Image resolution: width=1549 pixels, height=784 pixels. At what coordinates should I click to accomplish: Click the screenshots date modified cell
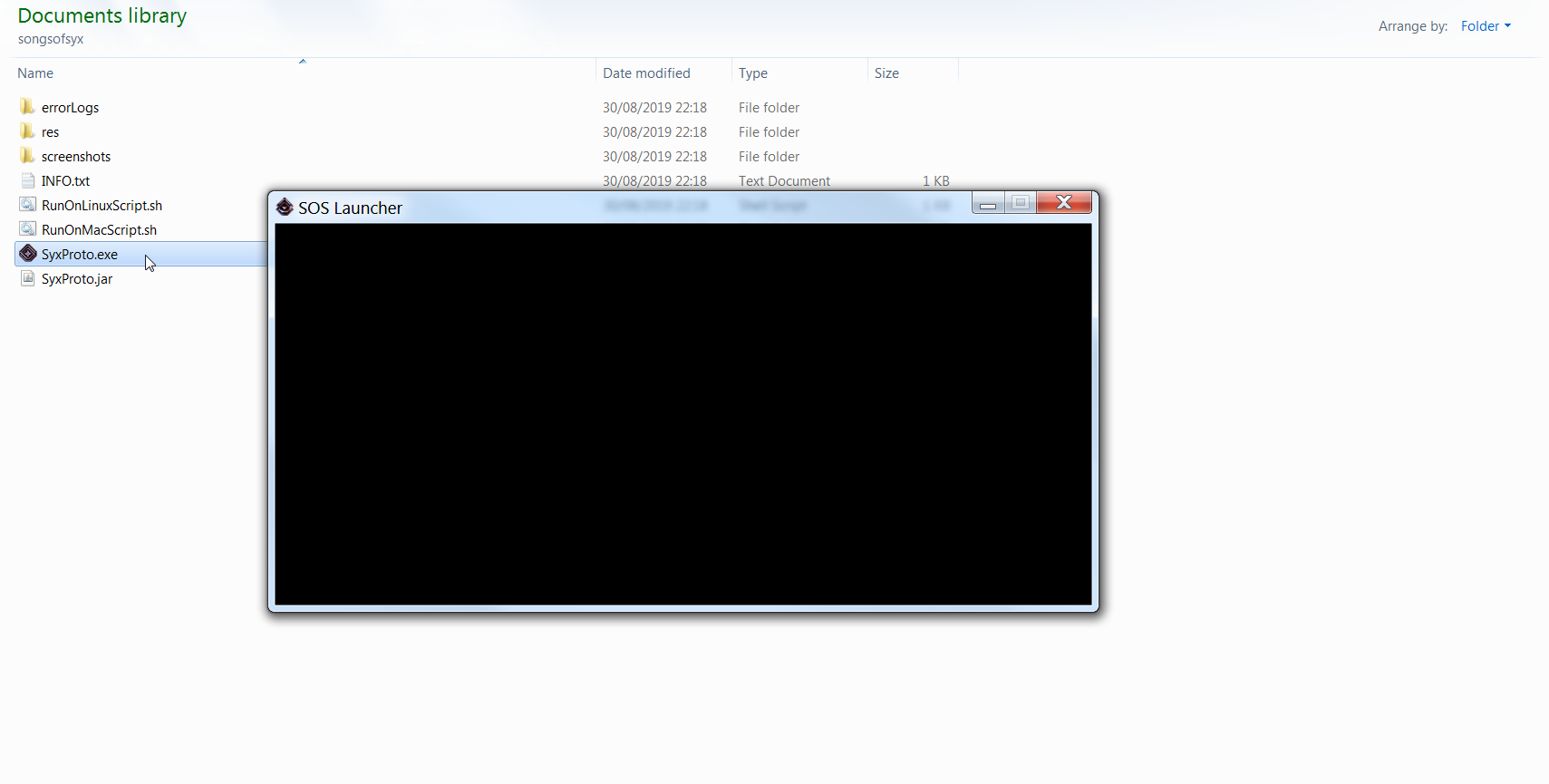pyautogui.click(x=654, y=157)
